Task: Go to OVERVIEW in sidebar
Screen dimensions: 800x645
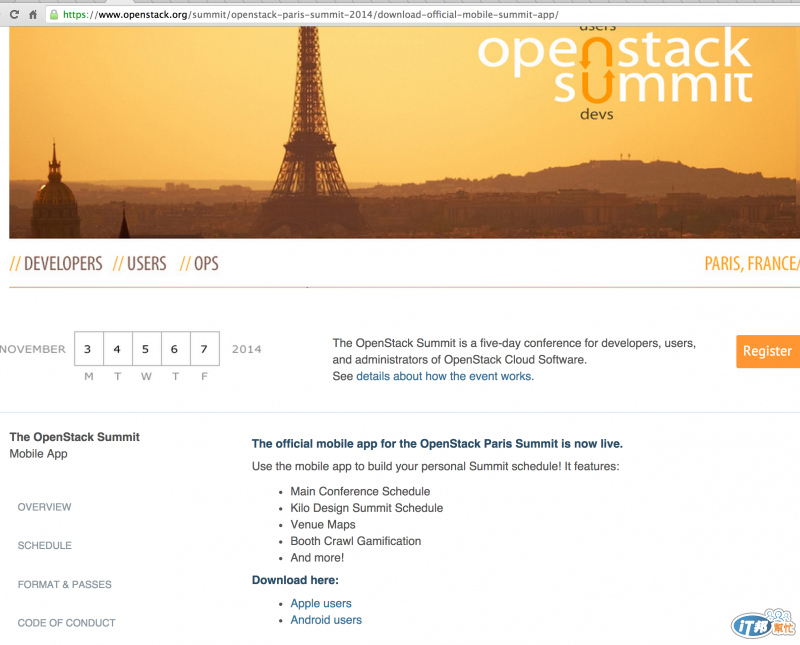Action: pyautogui.click(x=44, y=507)
